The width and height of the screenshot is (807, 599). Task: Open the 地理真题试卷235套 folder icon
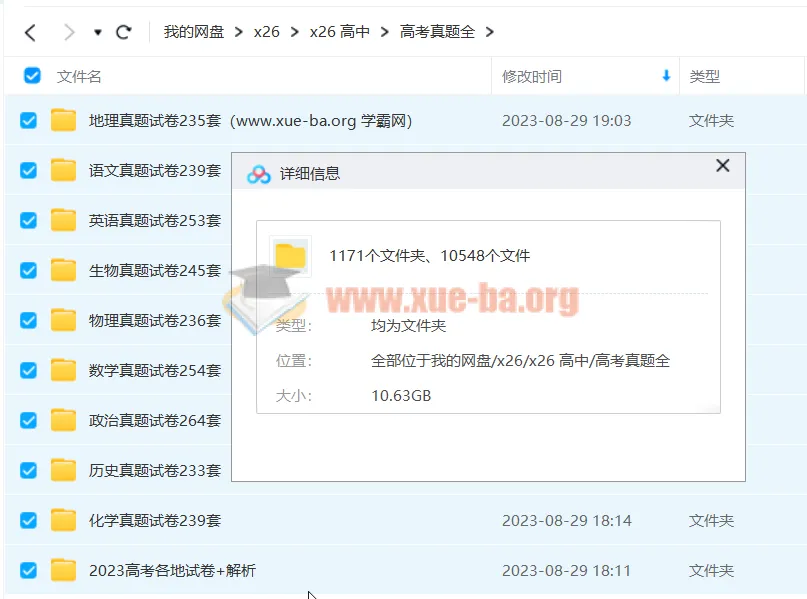click(x=63, y=120)
